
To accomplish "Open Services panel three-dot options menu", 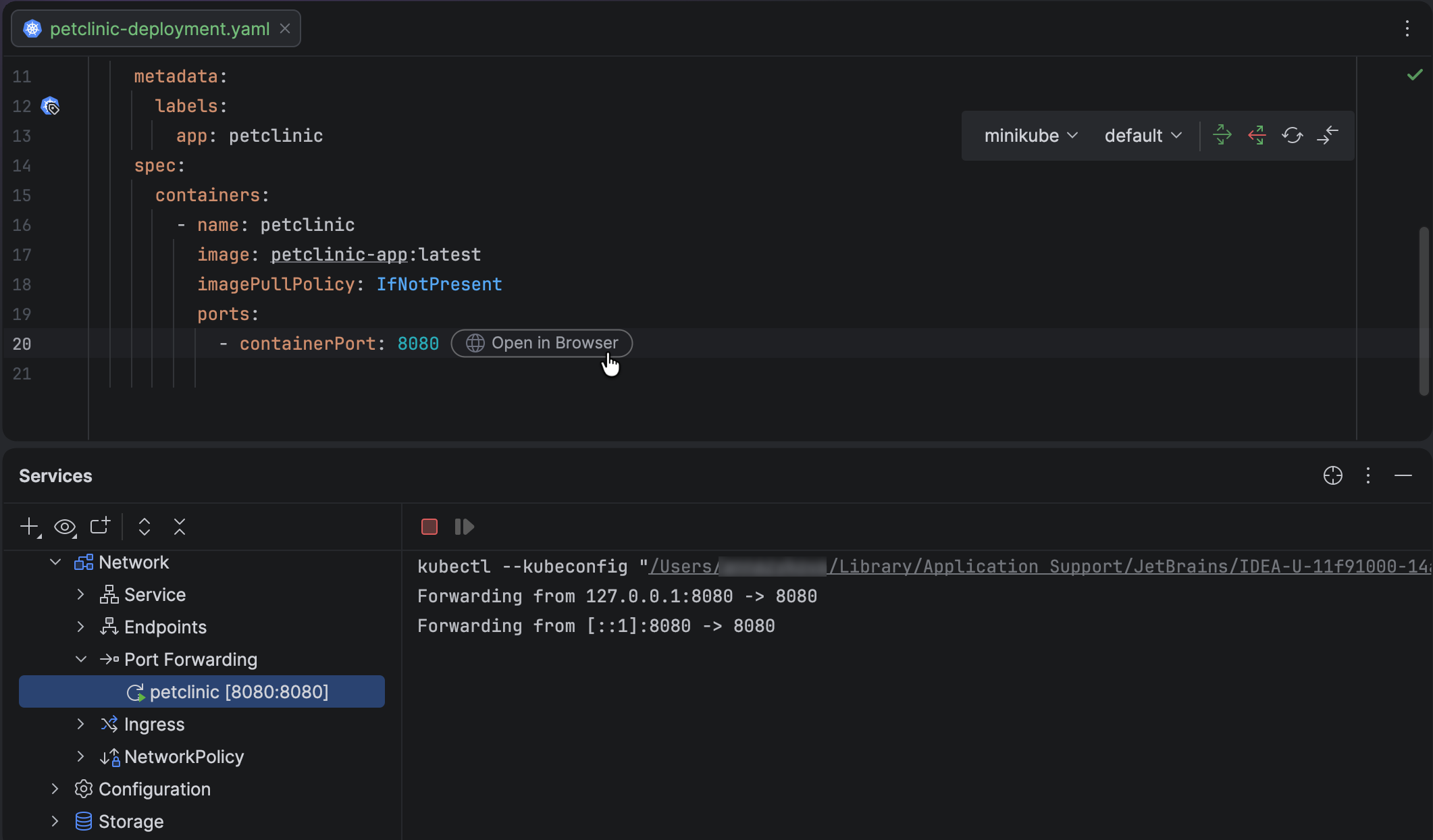I will (x=1368, y=475).
